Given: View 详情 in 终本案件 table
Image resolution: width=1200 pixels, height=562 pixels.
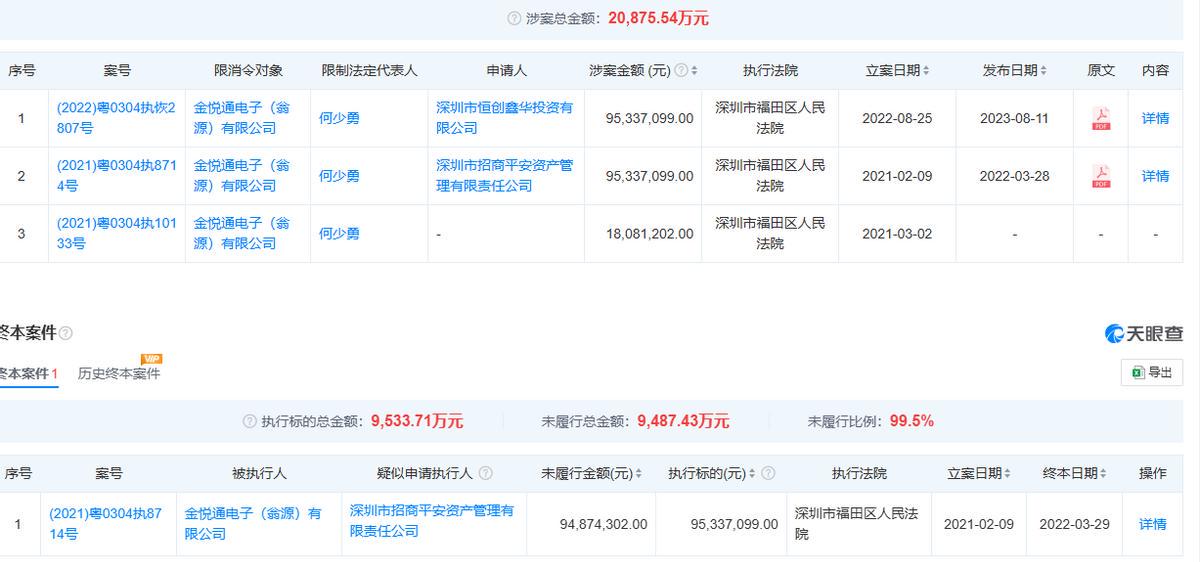Looking at the screenshot, I should pos(1152,524).
